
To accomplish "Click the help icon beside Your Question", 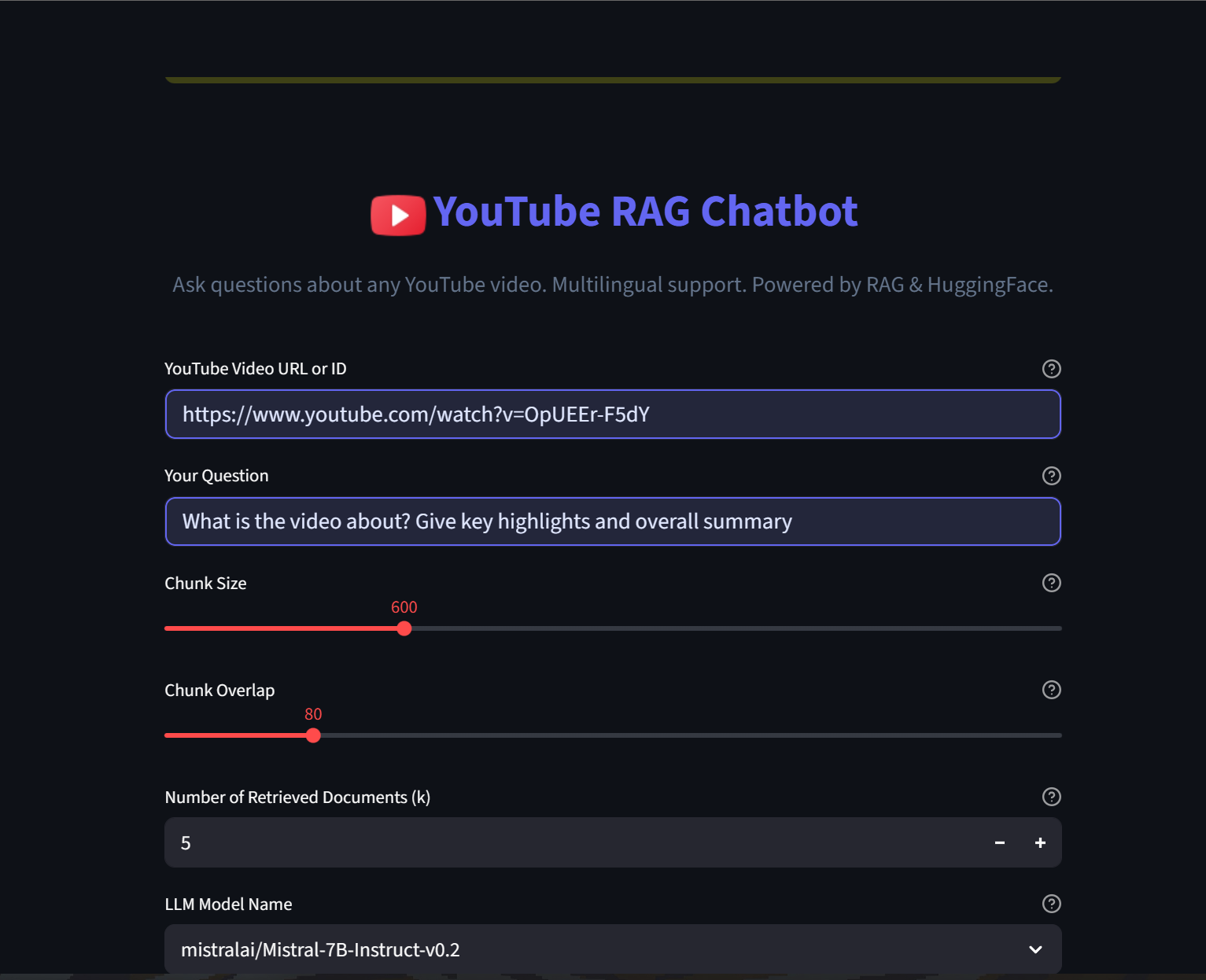I will 1051,476.
